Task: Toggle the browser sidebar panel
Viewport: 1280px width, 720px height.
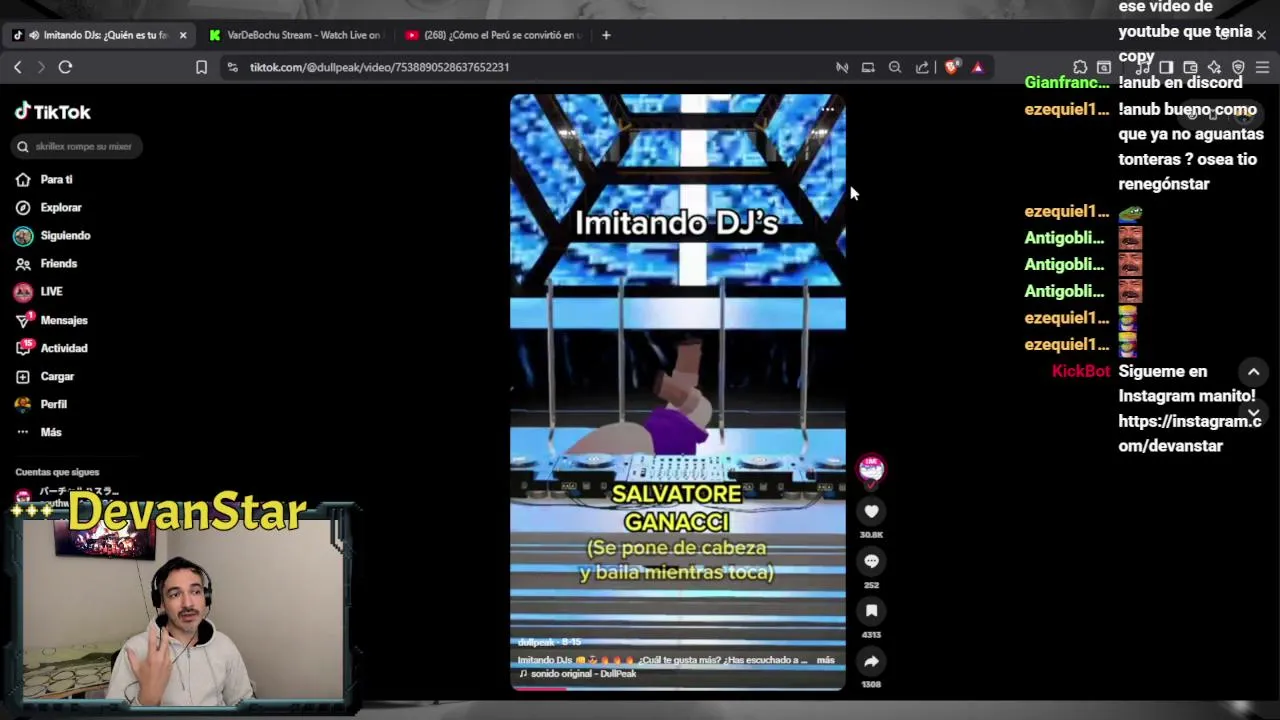Action: pos(1166,67)
